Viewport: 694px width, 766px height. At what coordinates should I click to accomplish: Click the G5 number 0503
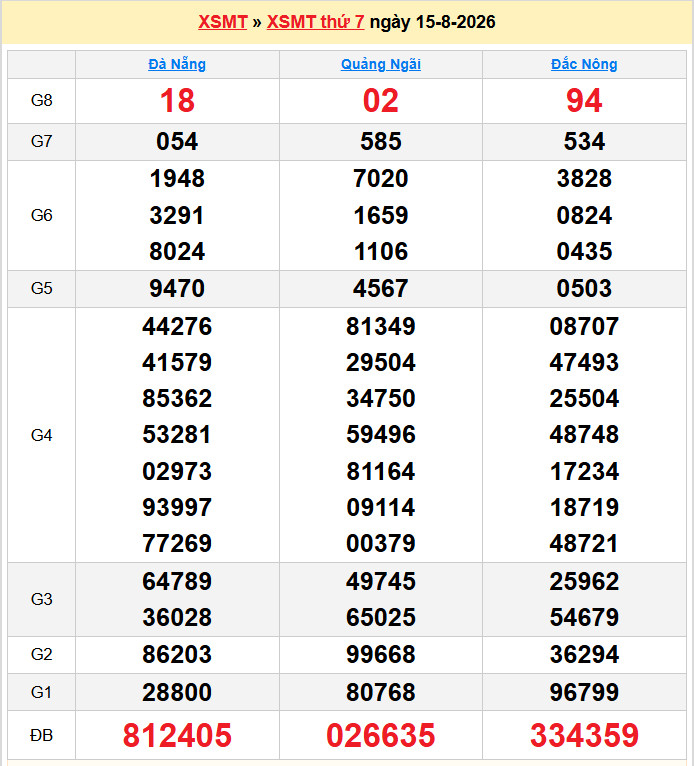[584, 288]
